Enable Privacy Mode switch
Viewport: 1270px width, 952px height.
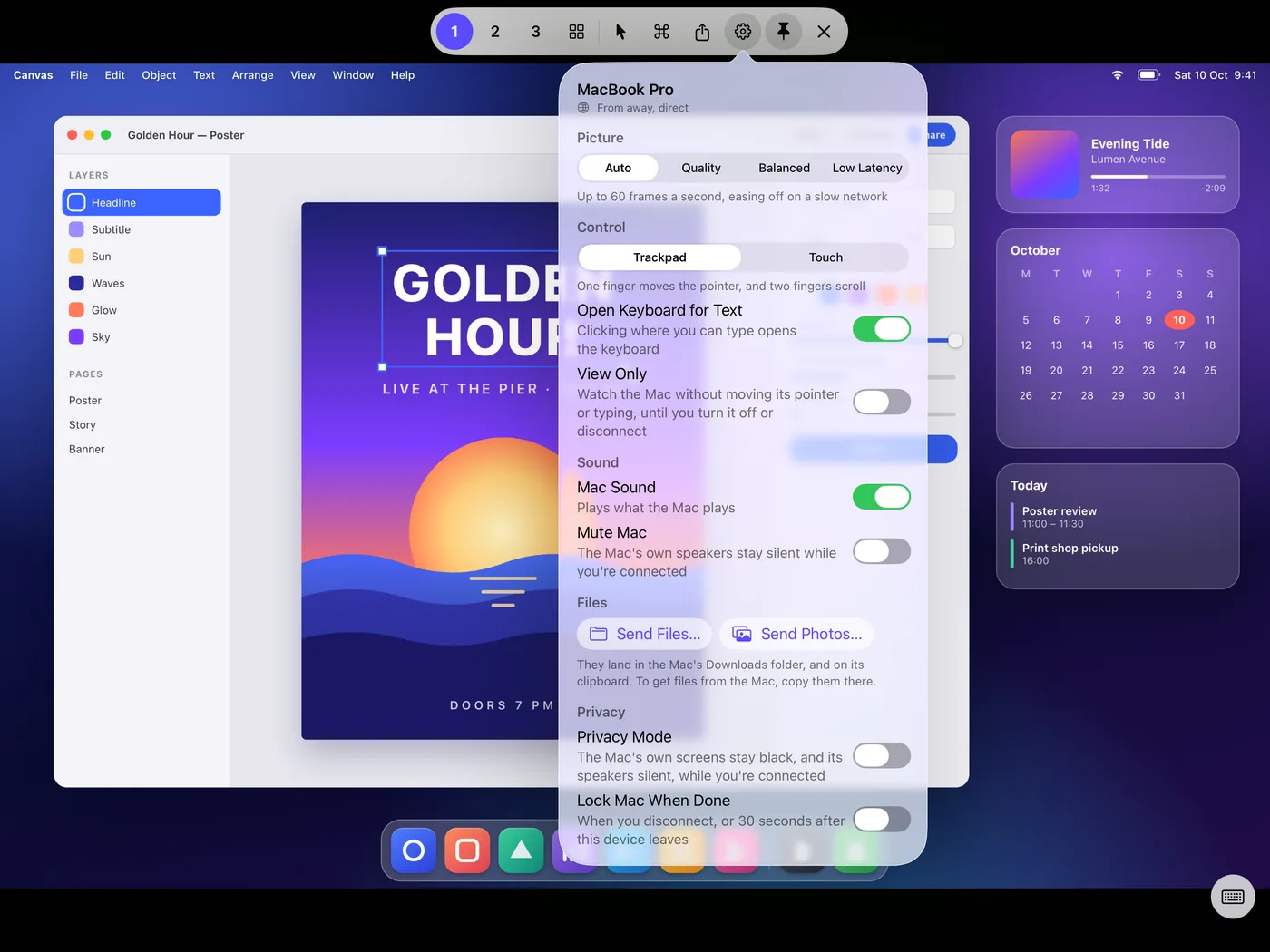point(882,756)
